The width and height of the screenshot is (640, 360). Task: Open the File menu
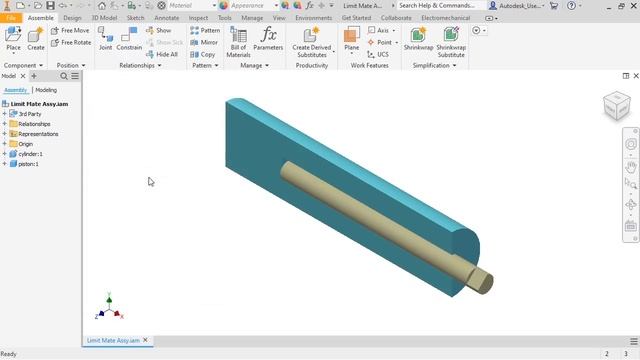[x=11, y=18]
